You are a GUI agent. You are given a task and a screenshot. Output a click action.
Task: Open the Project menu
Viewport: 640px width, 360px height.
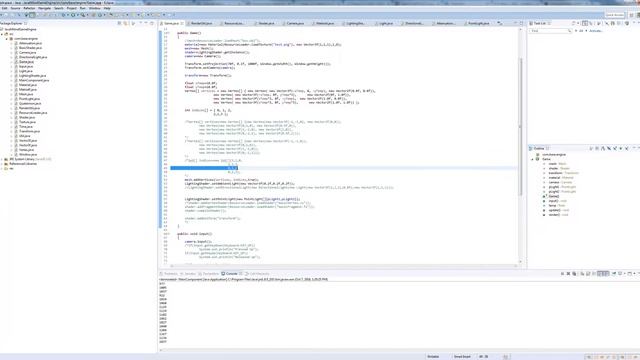(x=71, y=8)
